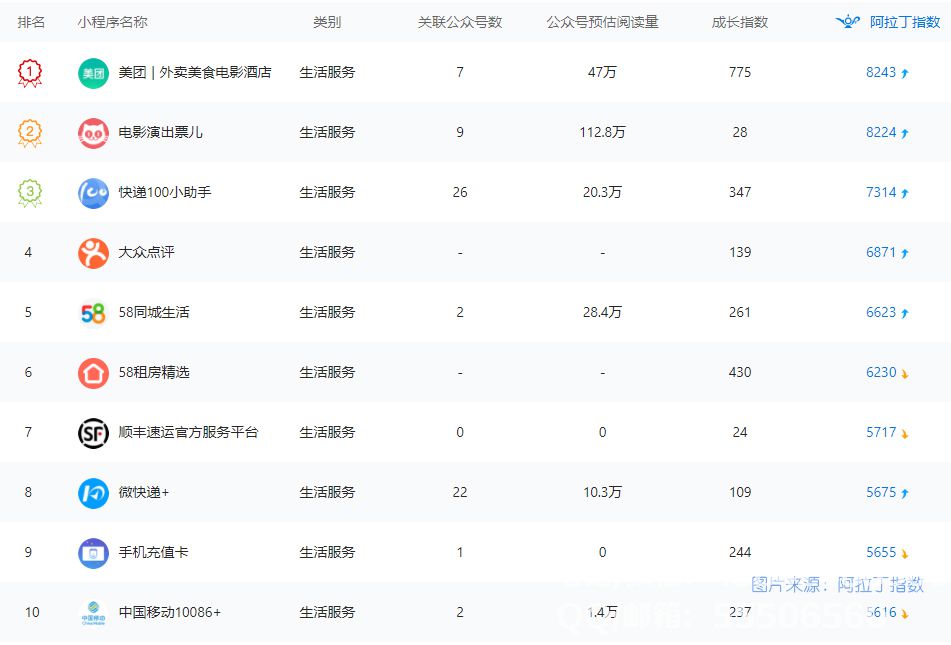The width and height of the screenshot is (951, 645).
Task: Click the 电影演出票儿 red cat icon
Action: pyautogui.click(x=93, y=133)
